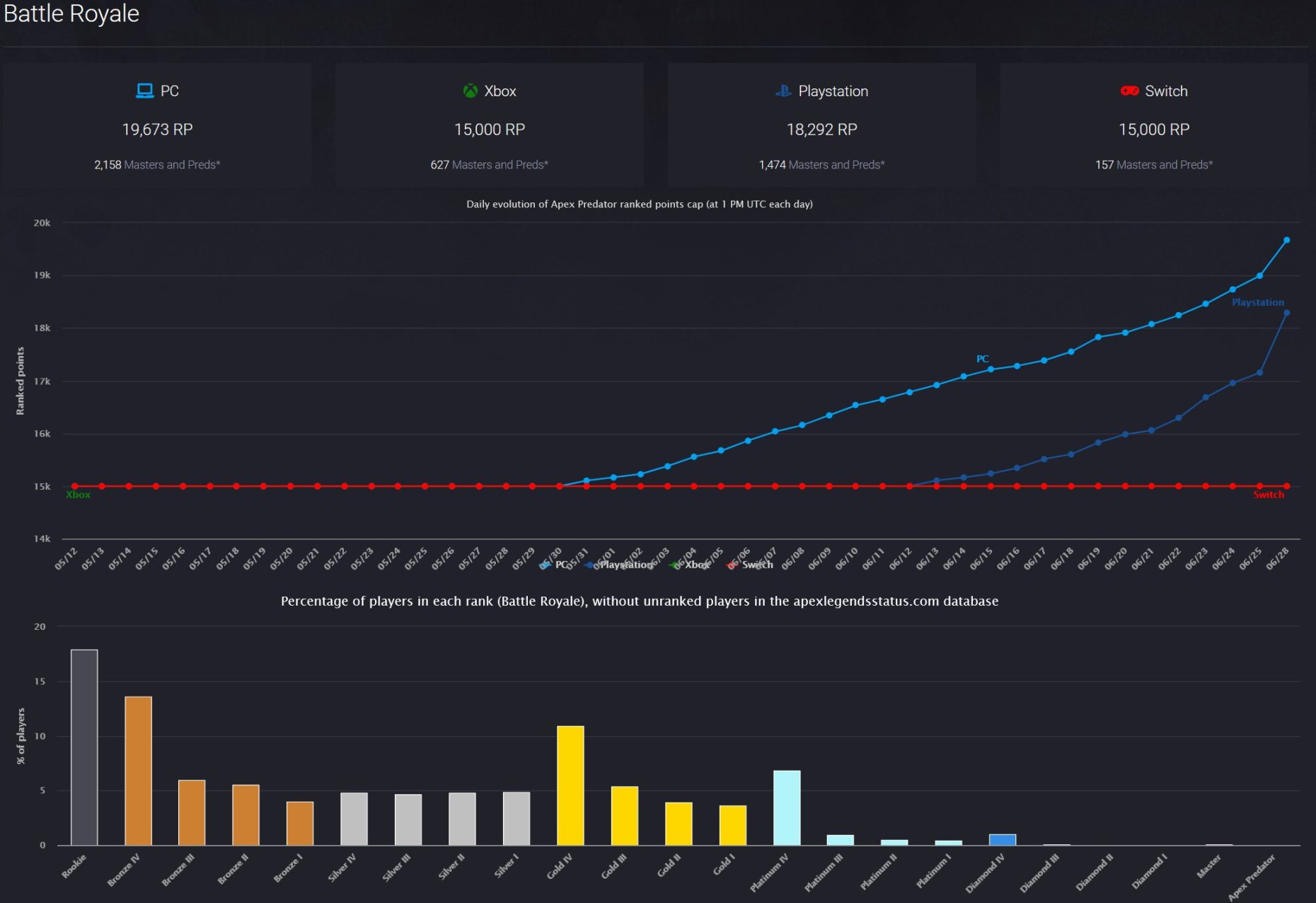Click the Gold I bar

click(733, 825)
